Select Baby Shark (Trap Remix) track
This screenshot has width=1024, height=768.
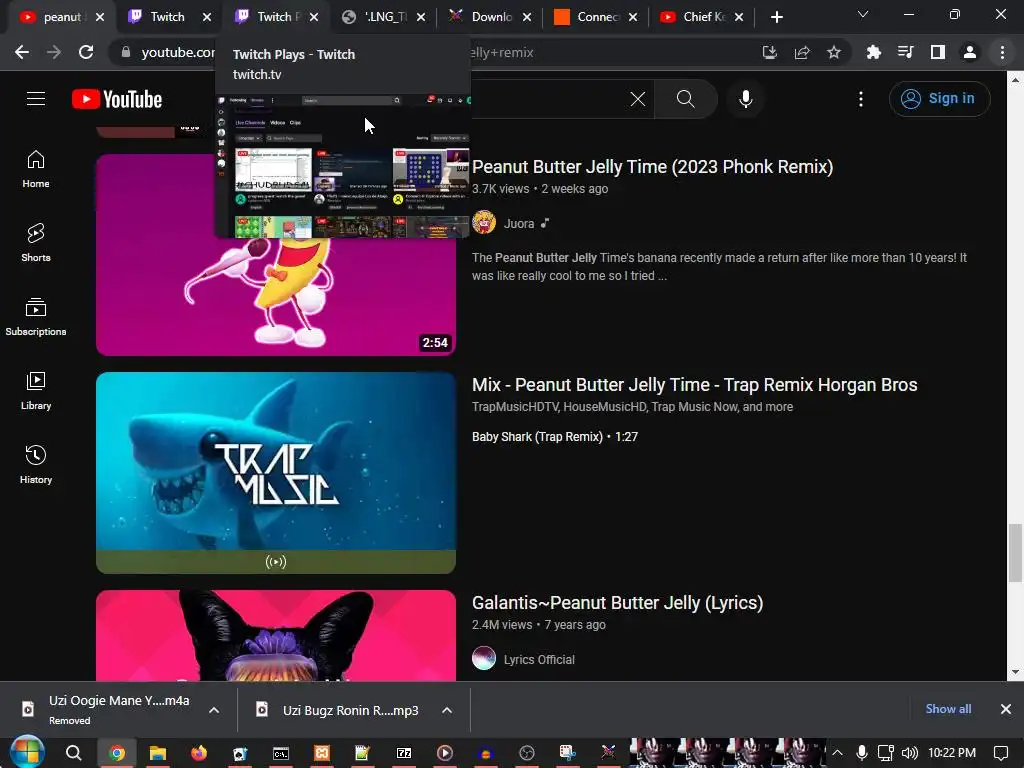pos(554,436)
